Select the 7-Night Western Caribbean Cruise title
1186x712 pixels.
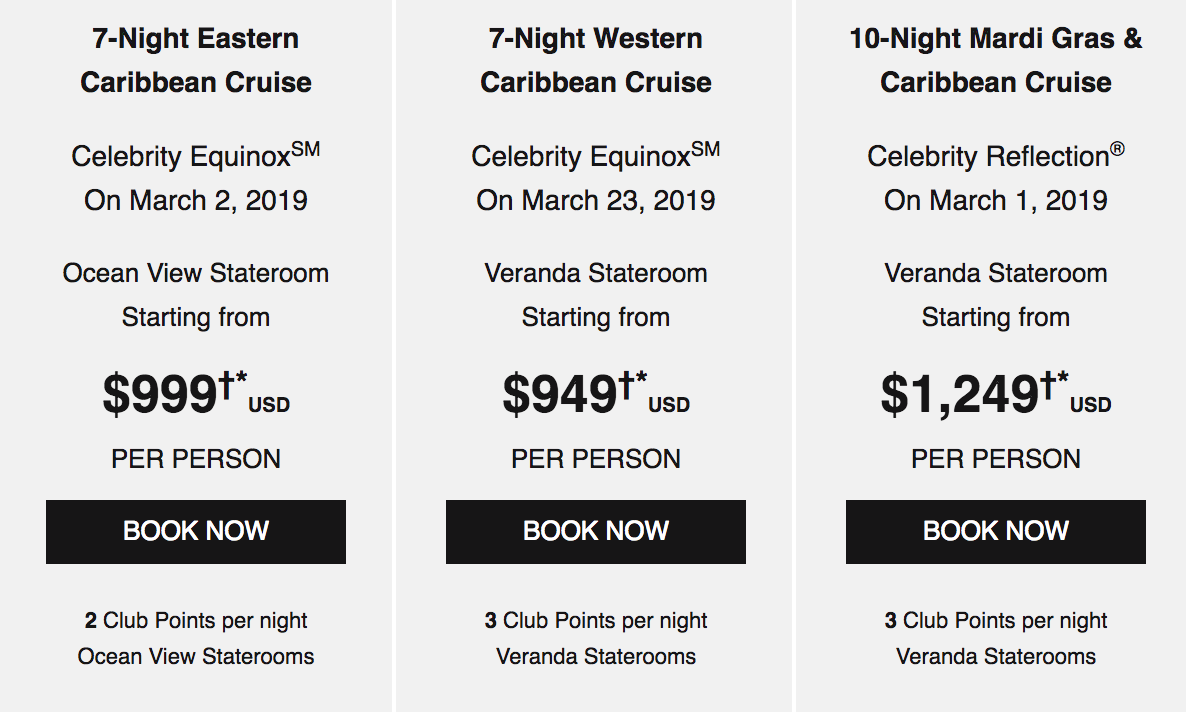click(596, 61)
